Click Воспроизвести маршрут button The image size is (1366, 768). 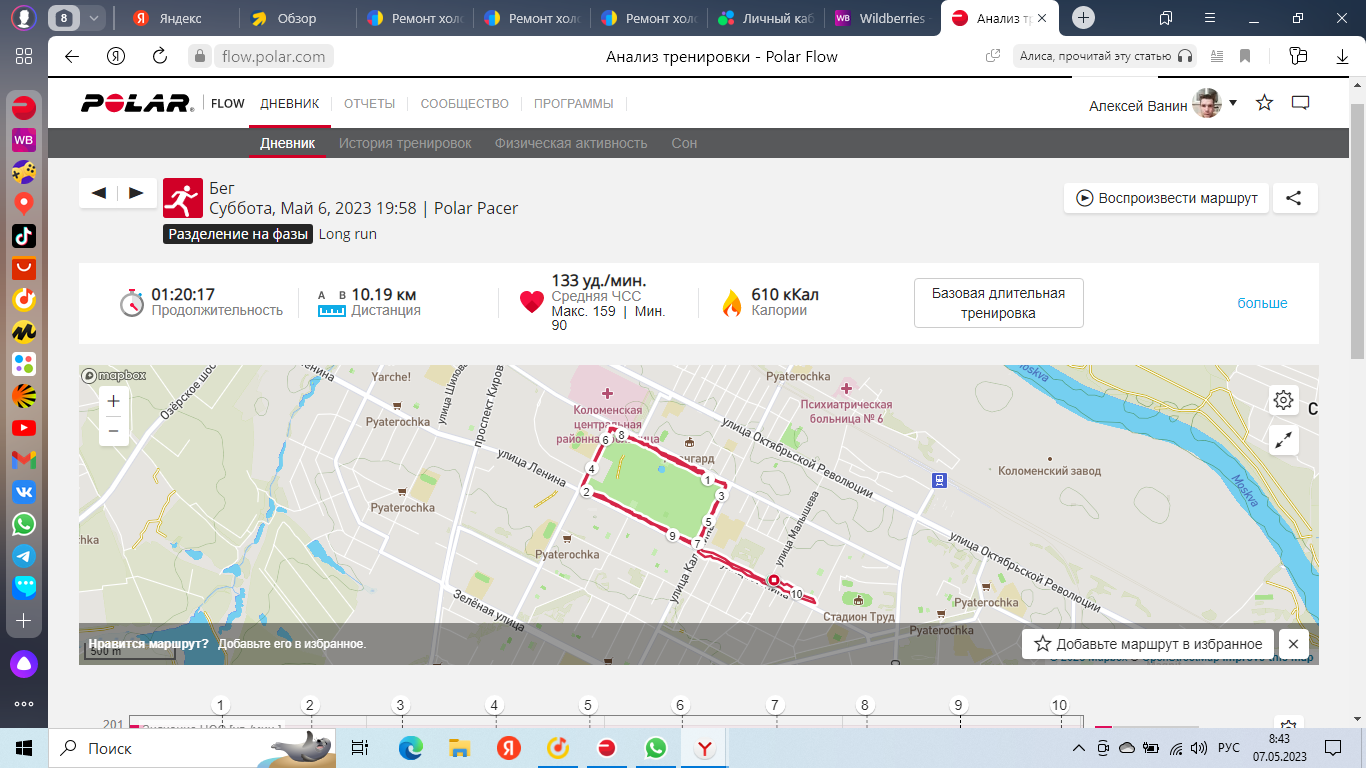(1167, 198)
